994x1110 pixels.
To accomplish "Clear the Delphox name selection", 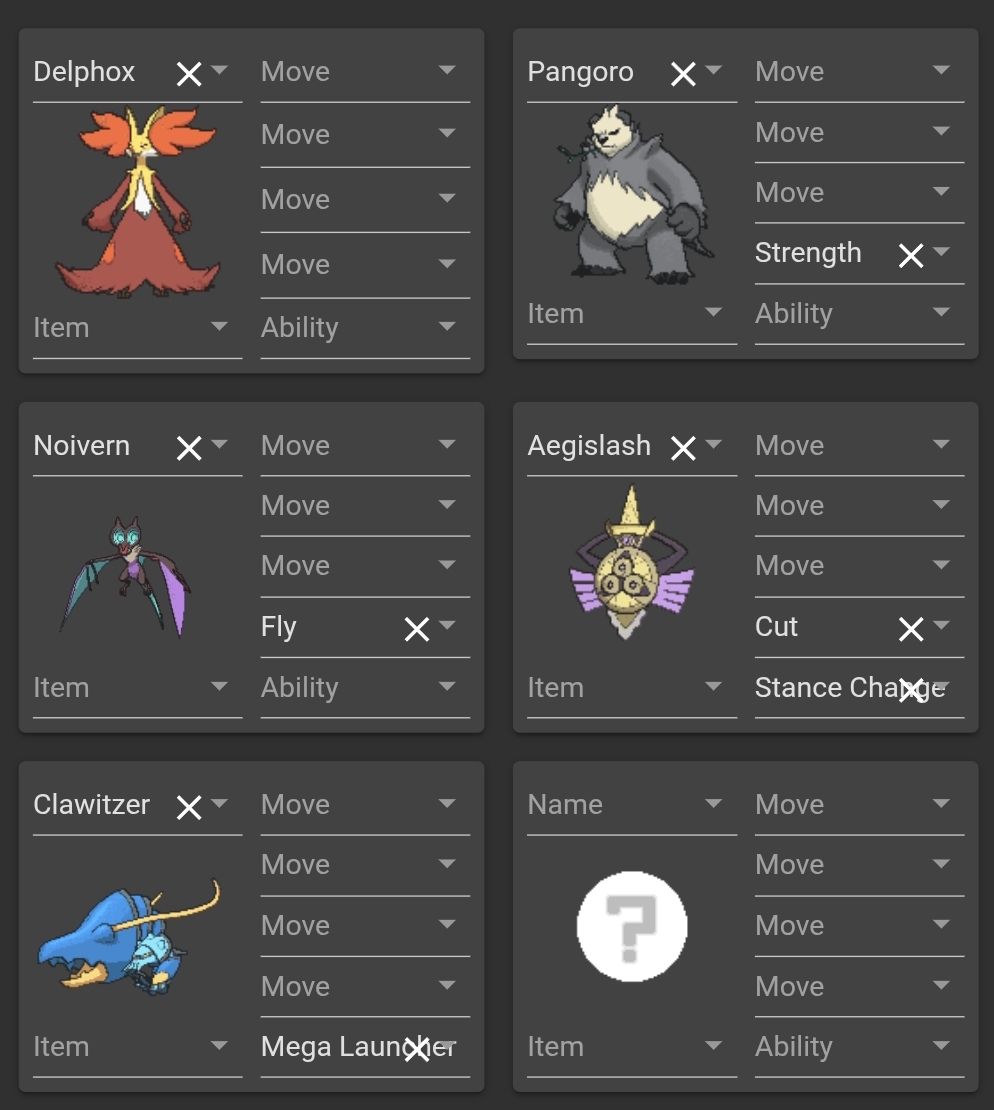I will pyautogui.click(x=189, y=74).
